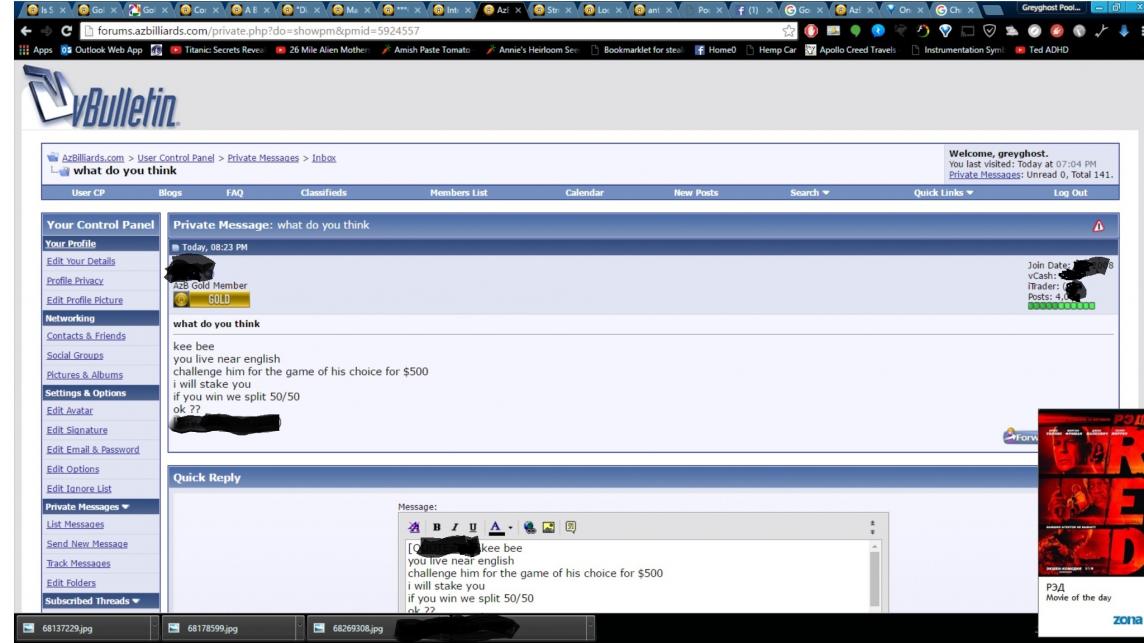Screen dimensions: 1144x643
Task: Open Calendar in navigation bar
Action: 584,193
